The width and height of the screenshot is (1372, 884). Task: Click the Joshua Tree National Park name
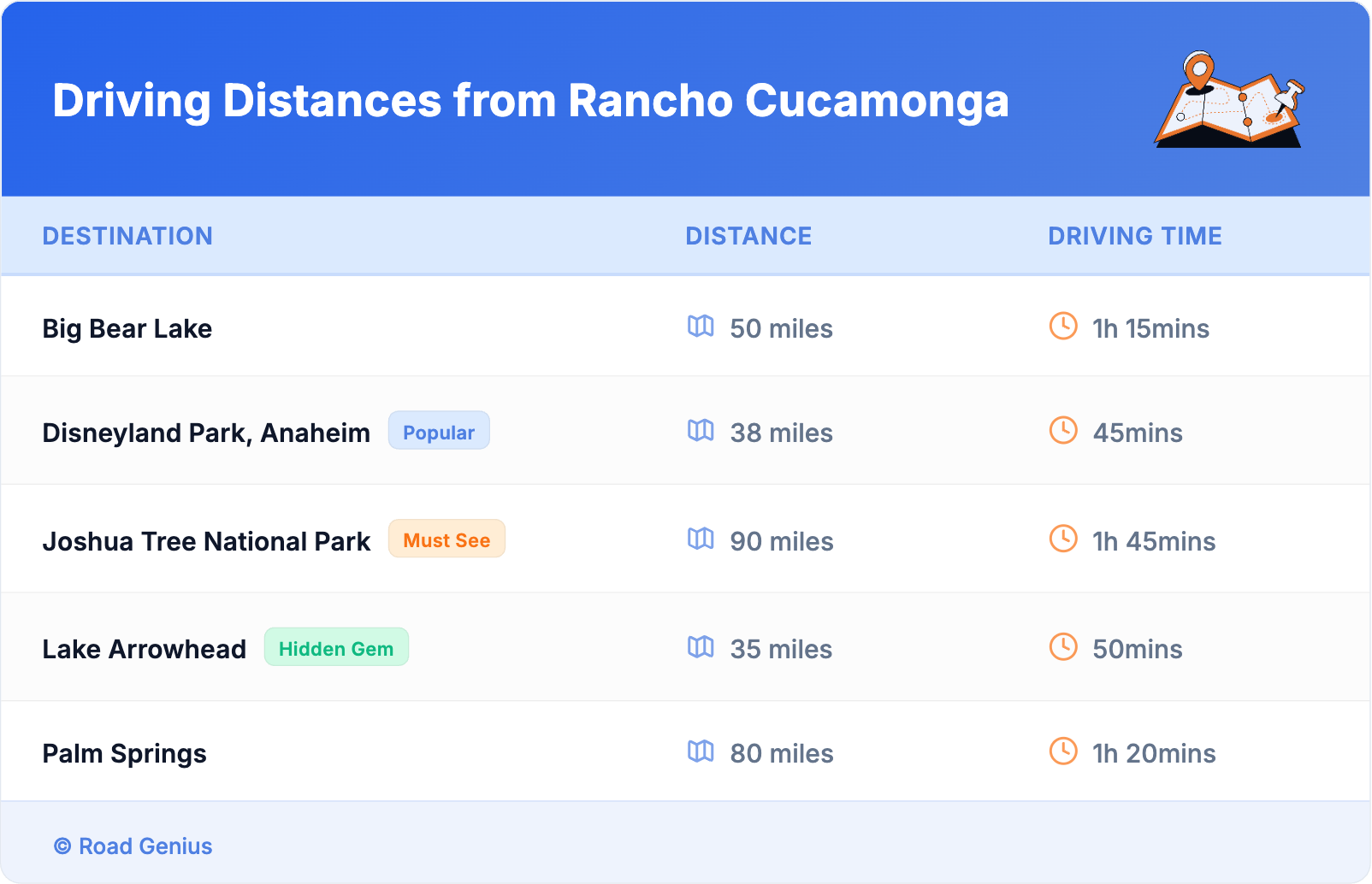pyautogui.click(x=206, y=542)
